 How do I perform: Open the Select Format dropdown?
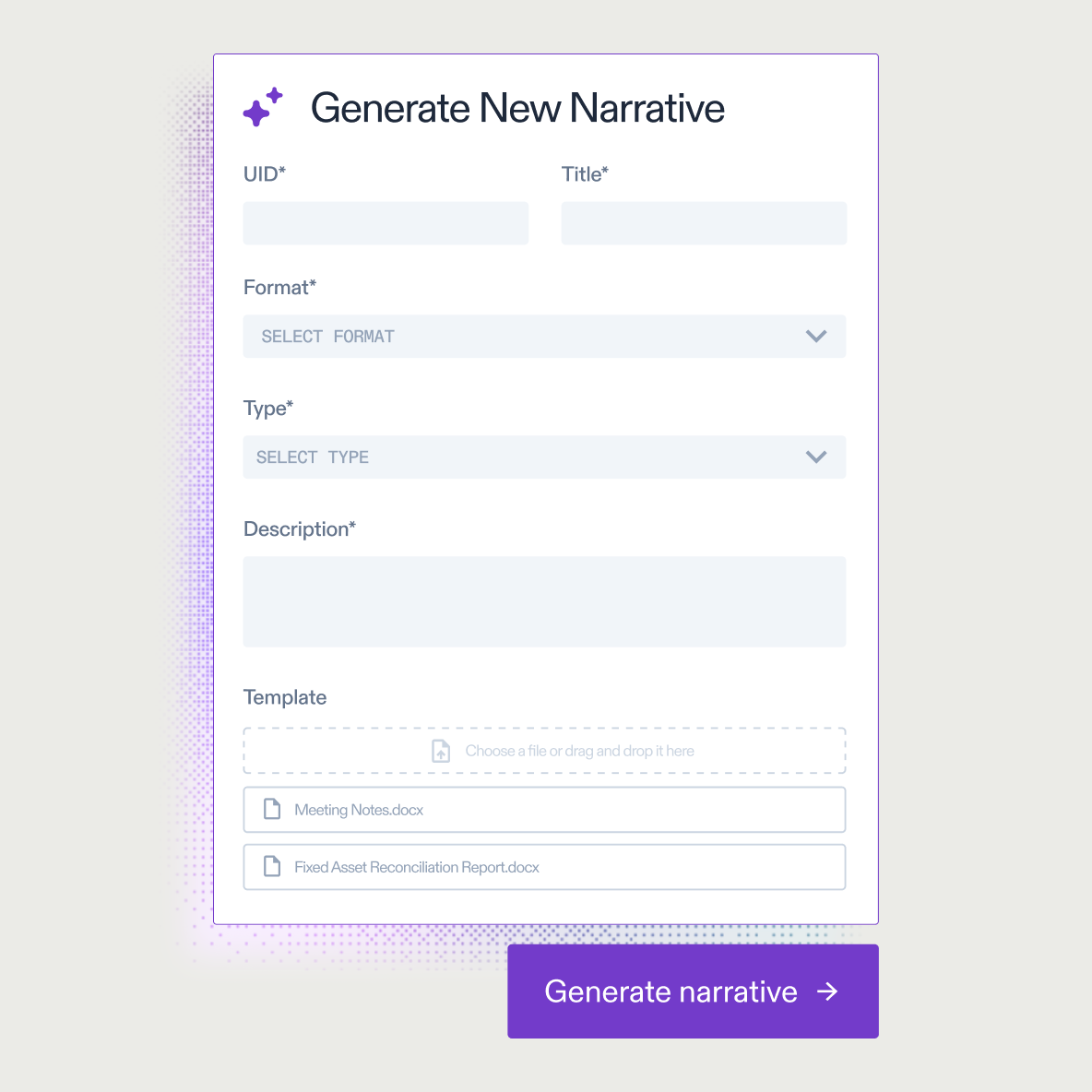point(544,336)
